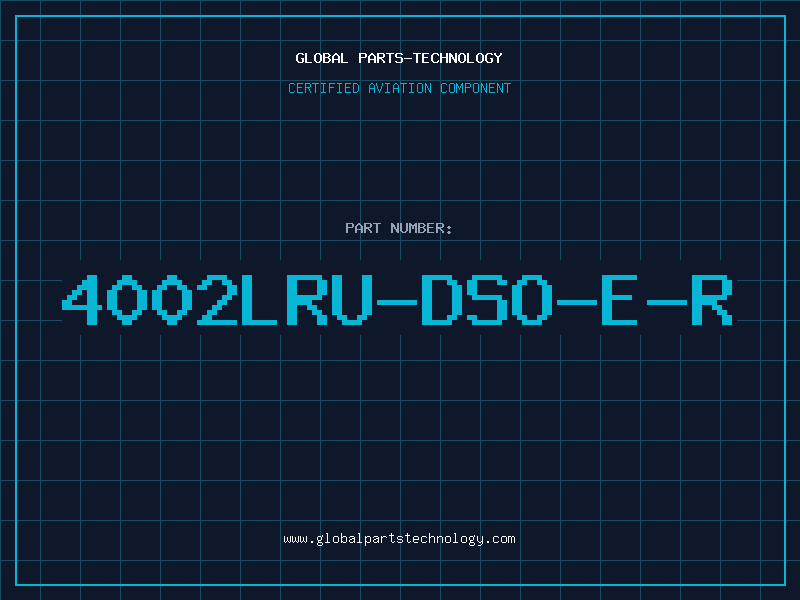The height and width of the screenshot is (600, 800).
Task: Click the PART NUMBER: label
Action: click(x=399, y=228)
